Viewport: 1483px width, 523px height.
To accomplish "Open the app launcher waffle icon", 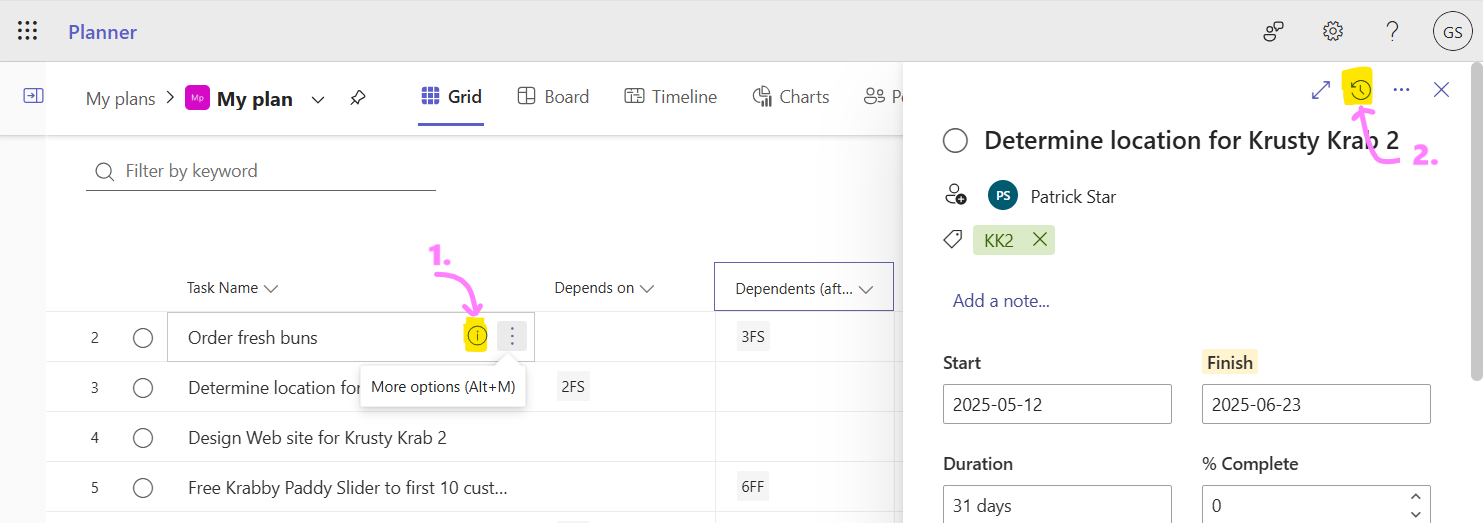I will point(28,31).
